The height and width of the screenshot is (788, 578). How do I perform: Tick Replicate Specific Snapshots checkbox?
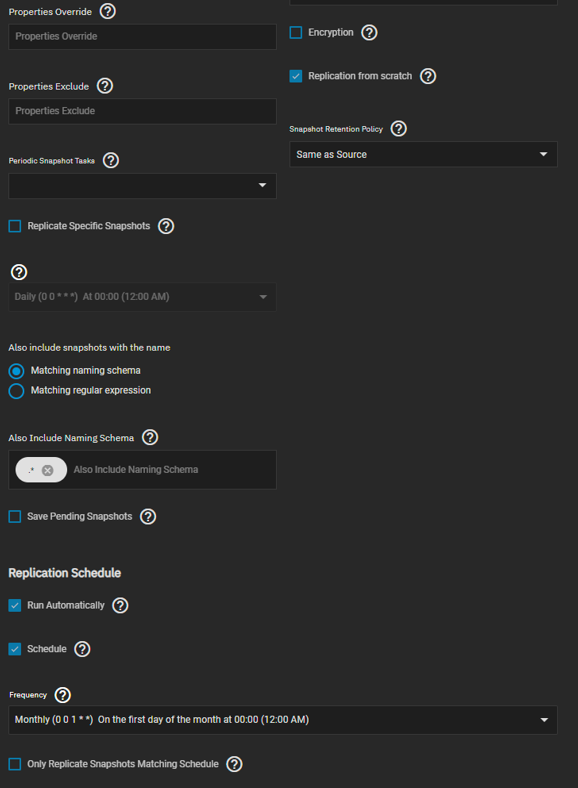[15, 226]
